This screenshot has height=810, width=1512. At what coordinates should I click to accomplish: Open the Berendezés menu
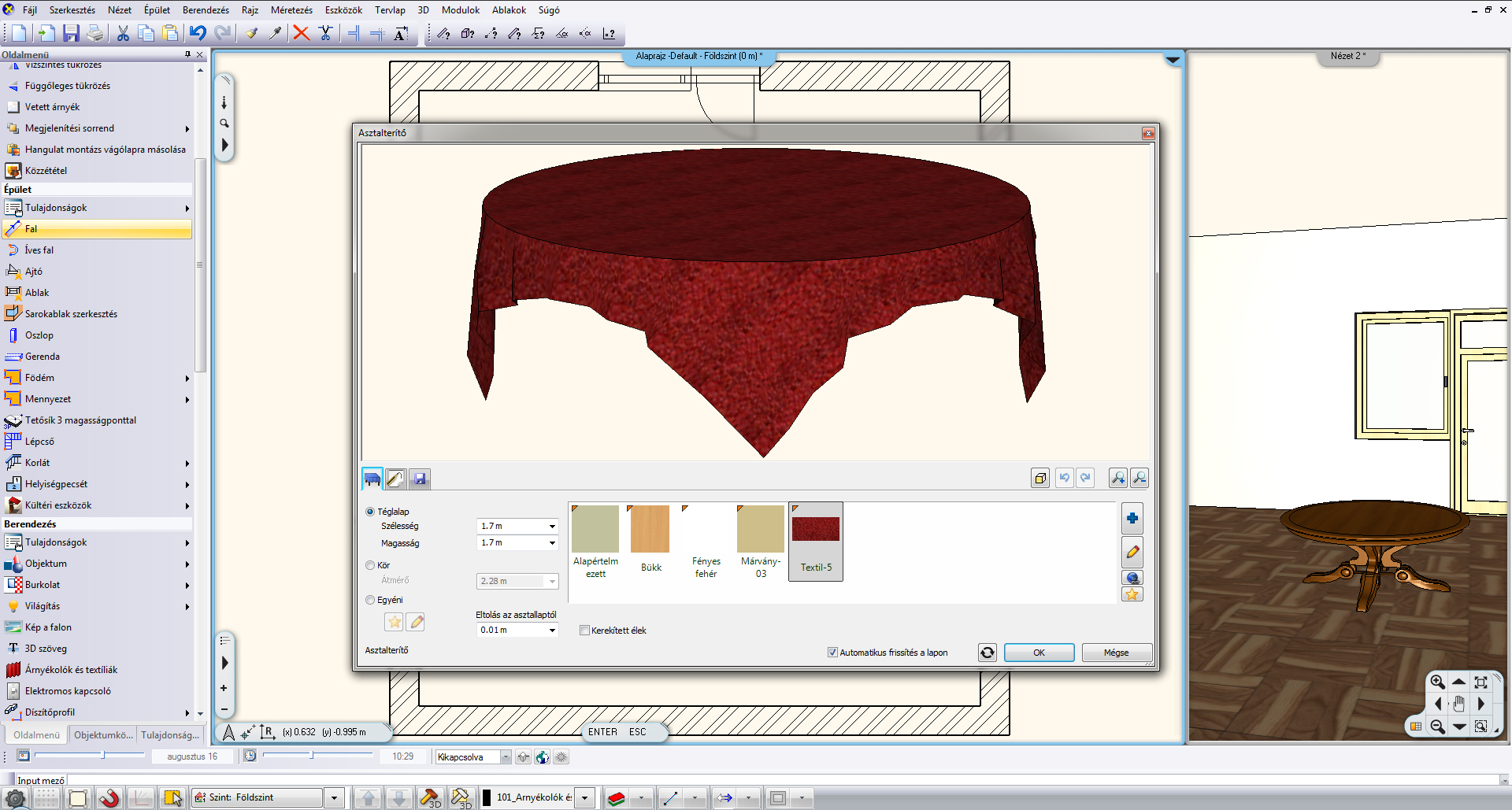coord(206,10)
